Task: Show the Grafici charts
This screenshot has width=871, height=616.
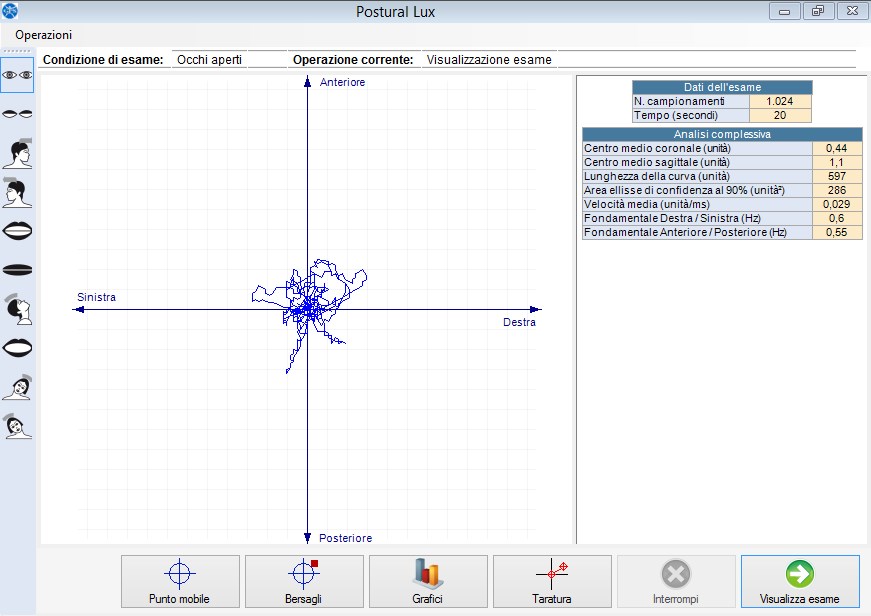Action: pos(428,581)
